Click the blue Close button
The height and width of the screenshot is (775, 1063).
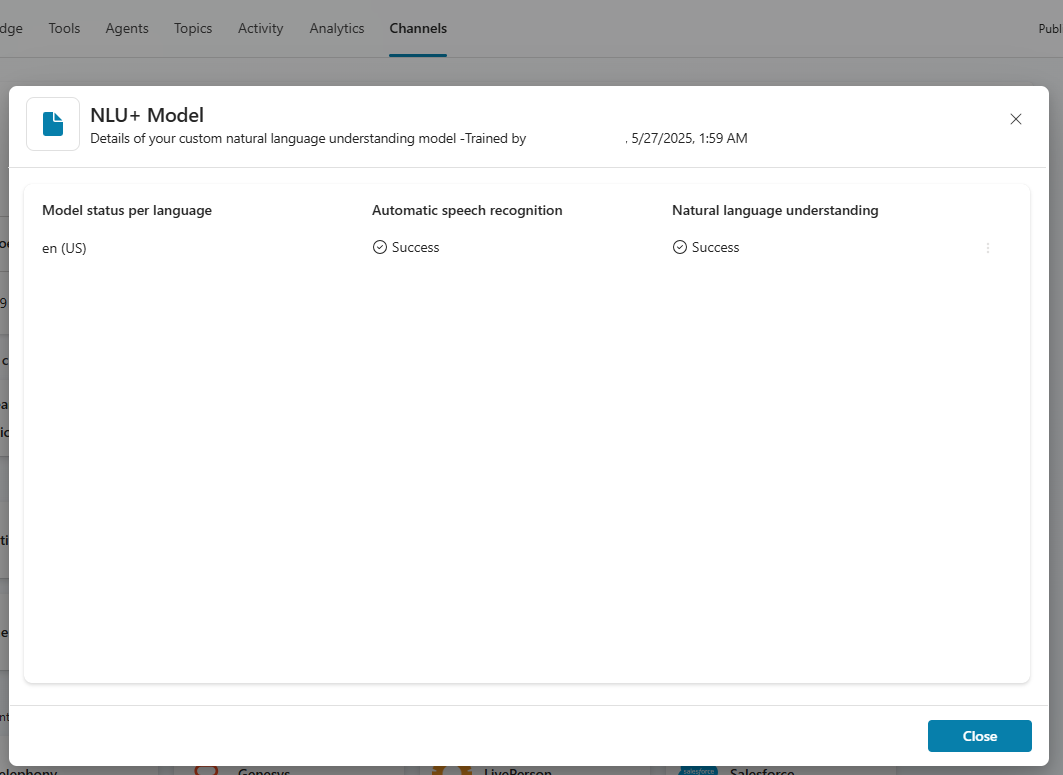click(x=980, y=736)
